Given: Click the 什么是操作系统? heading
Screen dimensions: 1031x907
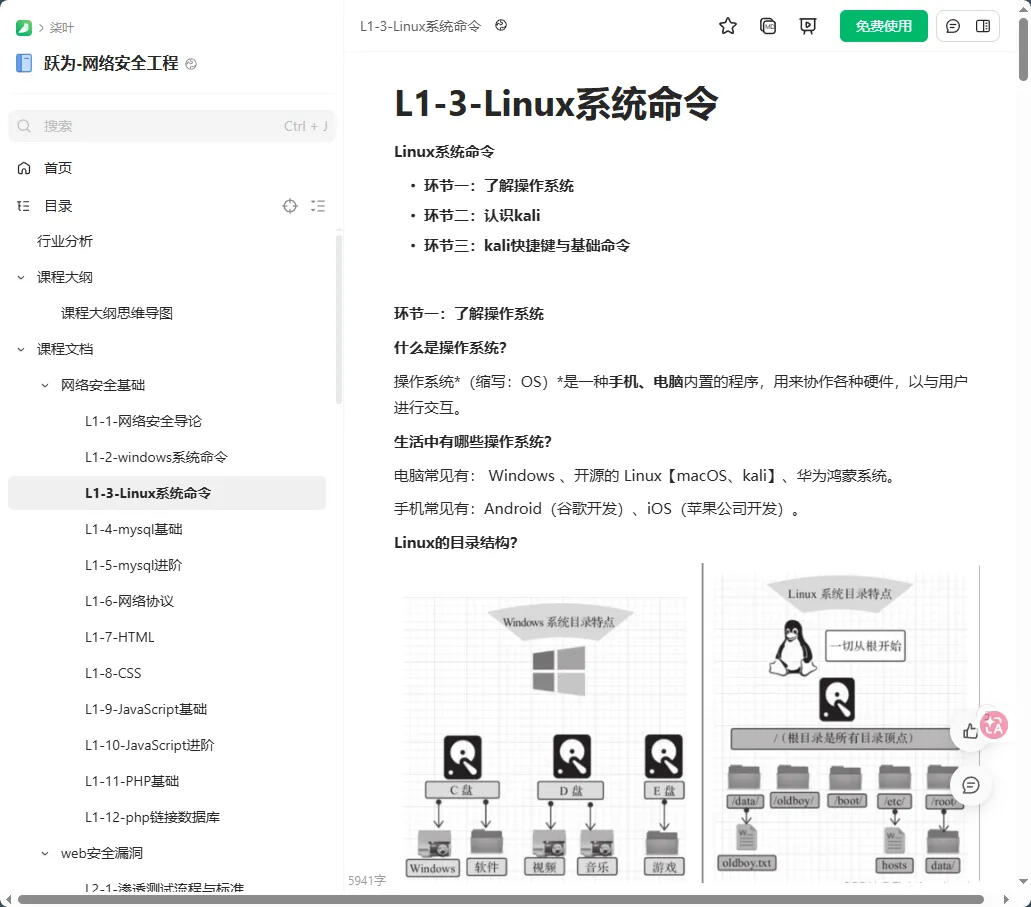Looking at the screenshot, I should [450, 348].
